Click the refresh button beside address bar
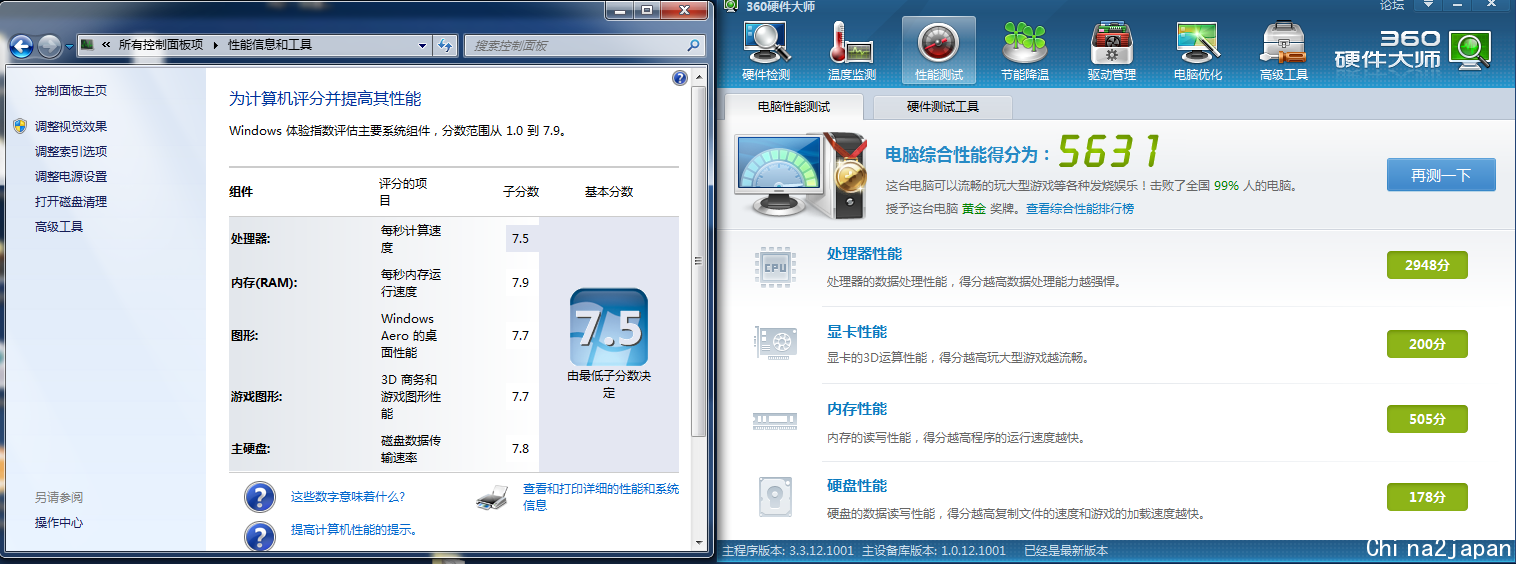 [x=446, y=45]
